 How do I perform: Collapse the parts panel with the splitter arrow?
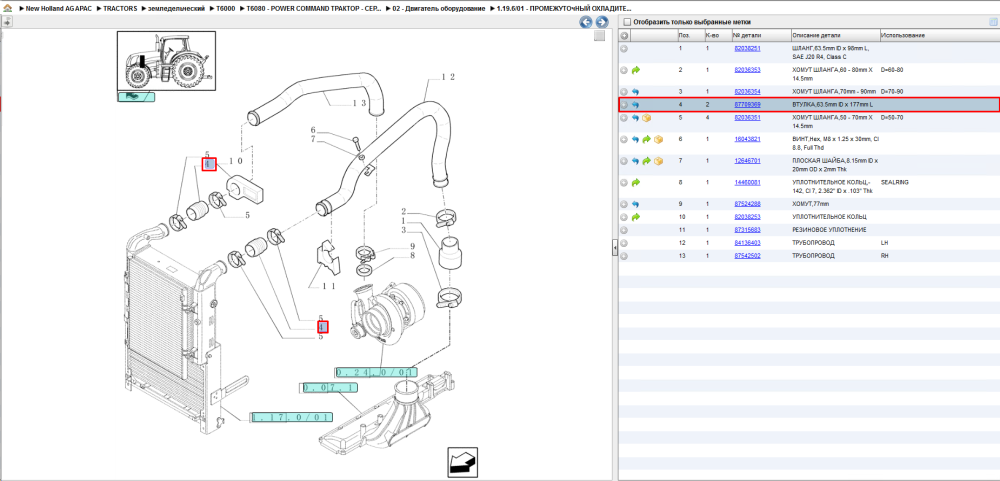pos(615,246)
